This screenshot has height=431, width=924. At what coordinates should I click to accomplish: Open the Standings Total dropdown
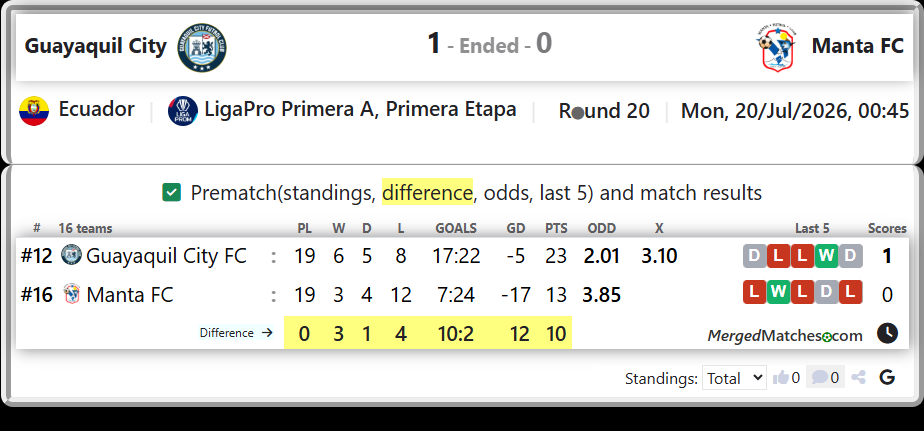click(x=734, y=378)
